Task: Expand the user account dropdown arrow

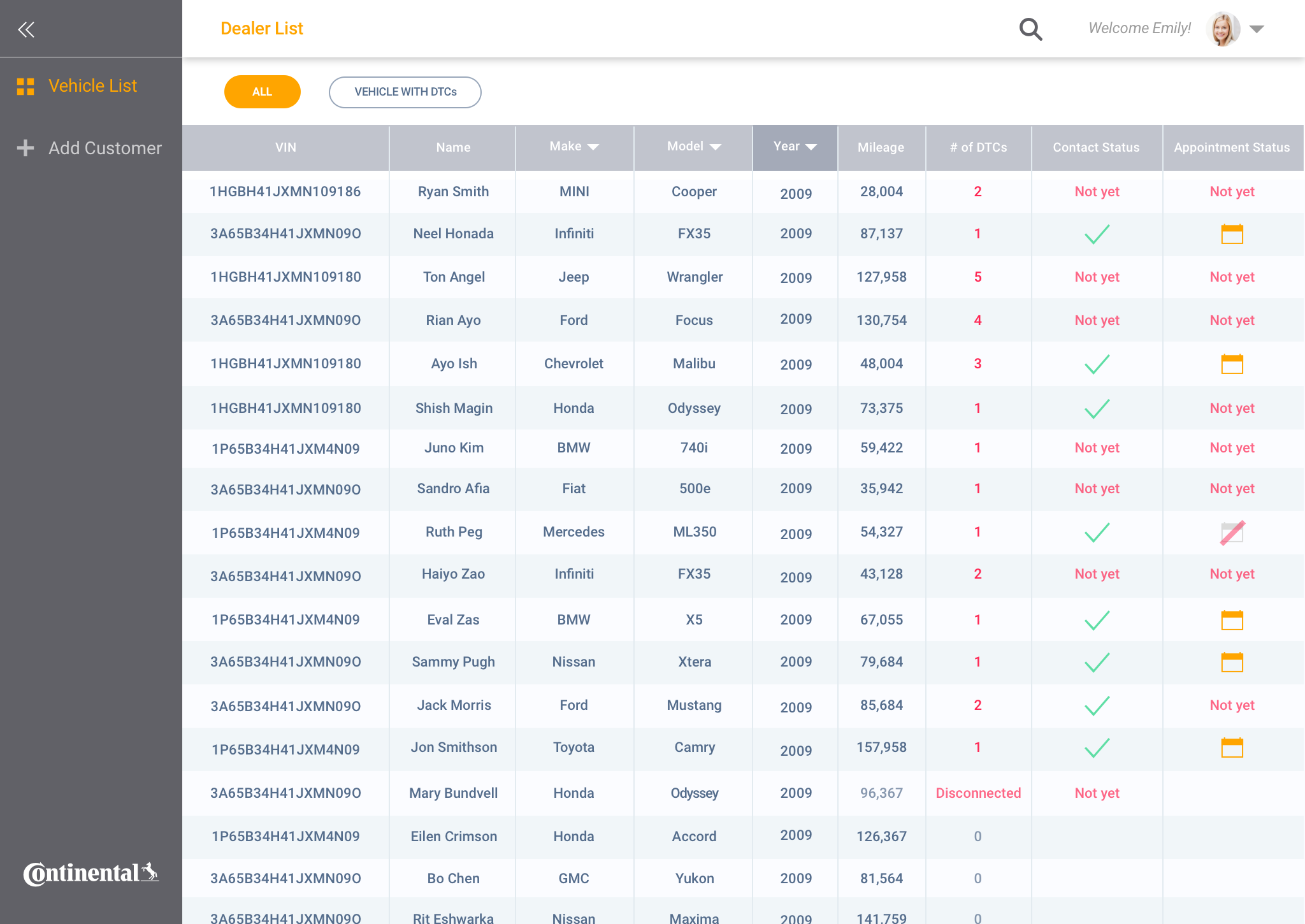Action: click(x=1257, y=29)
